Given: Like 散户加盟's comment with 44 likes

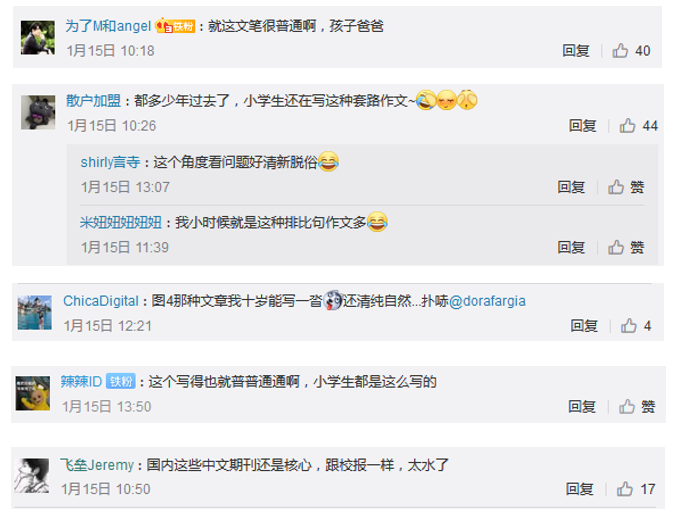Looking at the screenshot, I should 627,126.
